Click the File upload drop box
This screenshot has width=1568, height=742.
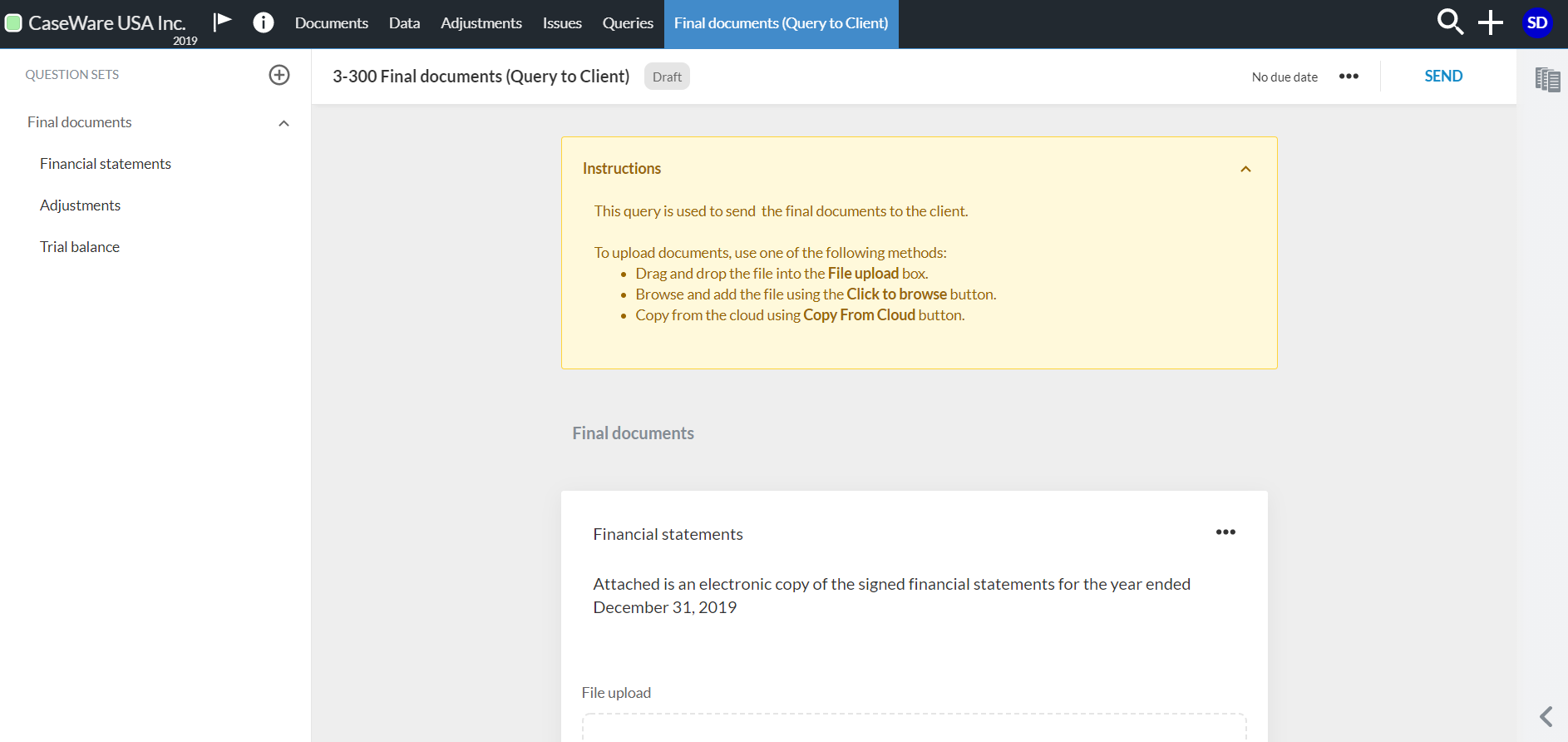point(914,727)
